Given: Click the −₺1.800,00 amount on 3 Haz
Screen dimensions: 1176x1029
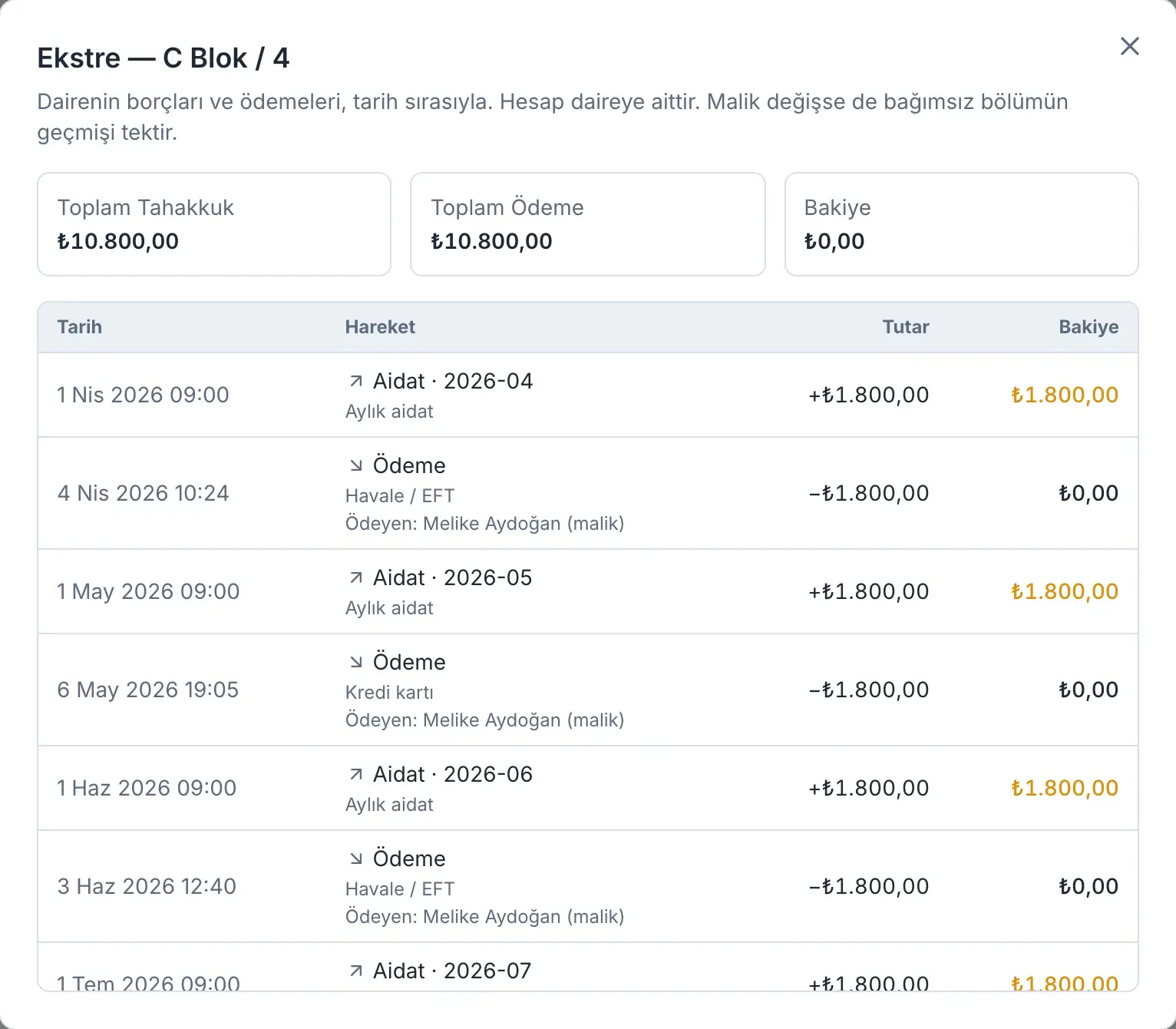Looking at the screenshot, I should 869,886.
